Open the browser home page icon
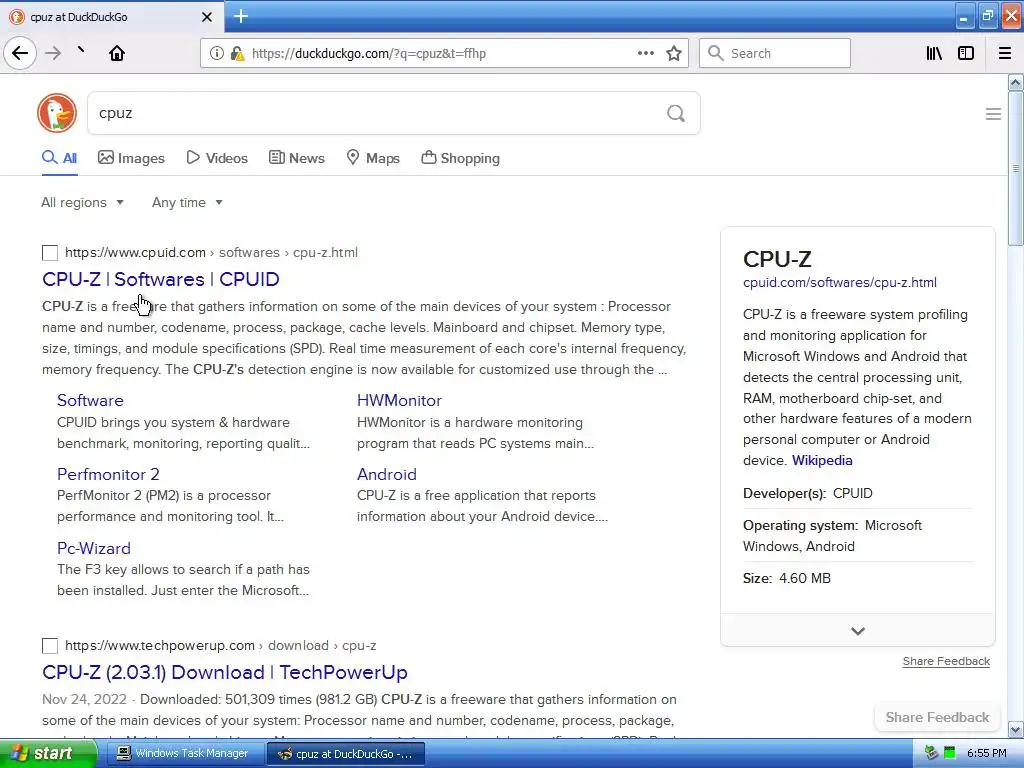This screenshot has height=768, width=1024. pos(117,53)
